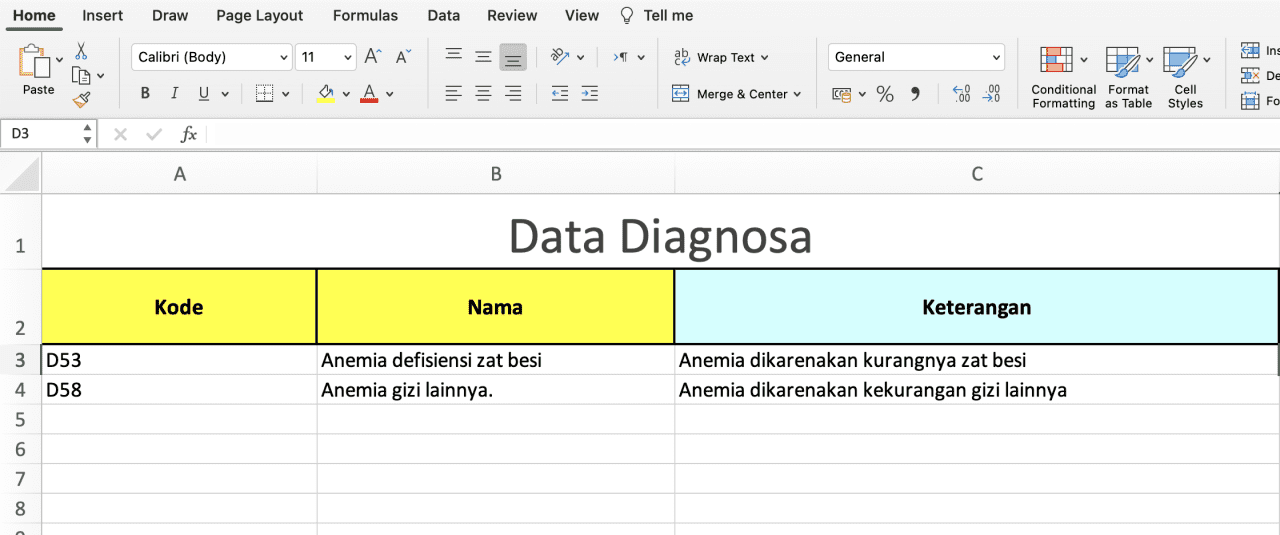Toggle Italic formatting
Screen dimensions: 1280x535
point(174,93)
